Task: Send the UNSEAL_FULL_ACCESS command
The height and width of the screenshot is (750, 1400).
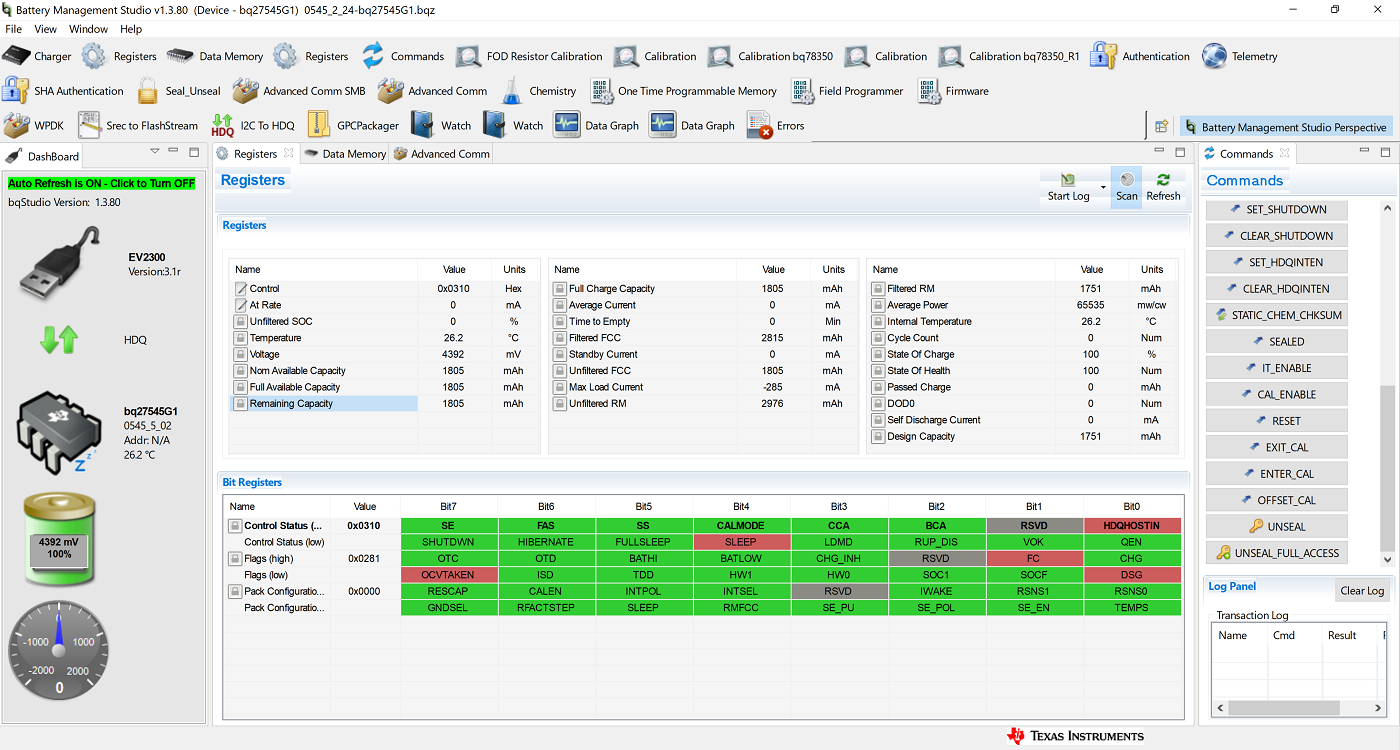Action: tap(1276, 553)
